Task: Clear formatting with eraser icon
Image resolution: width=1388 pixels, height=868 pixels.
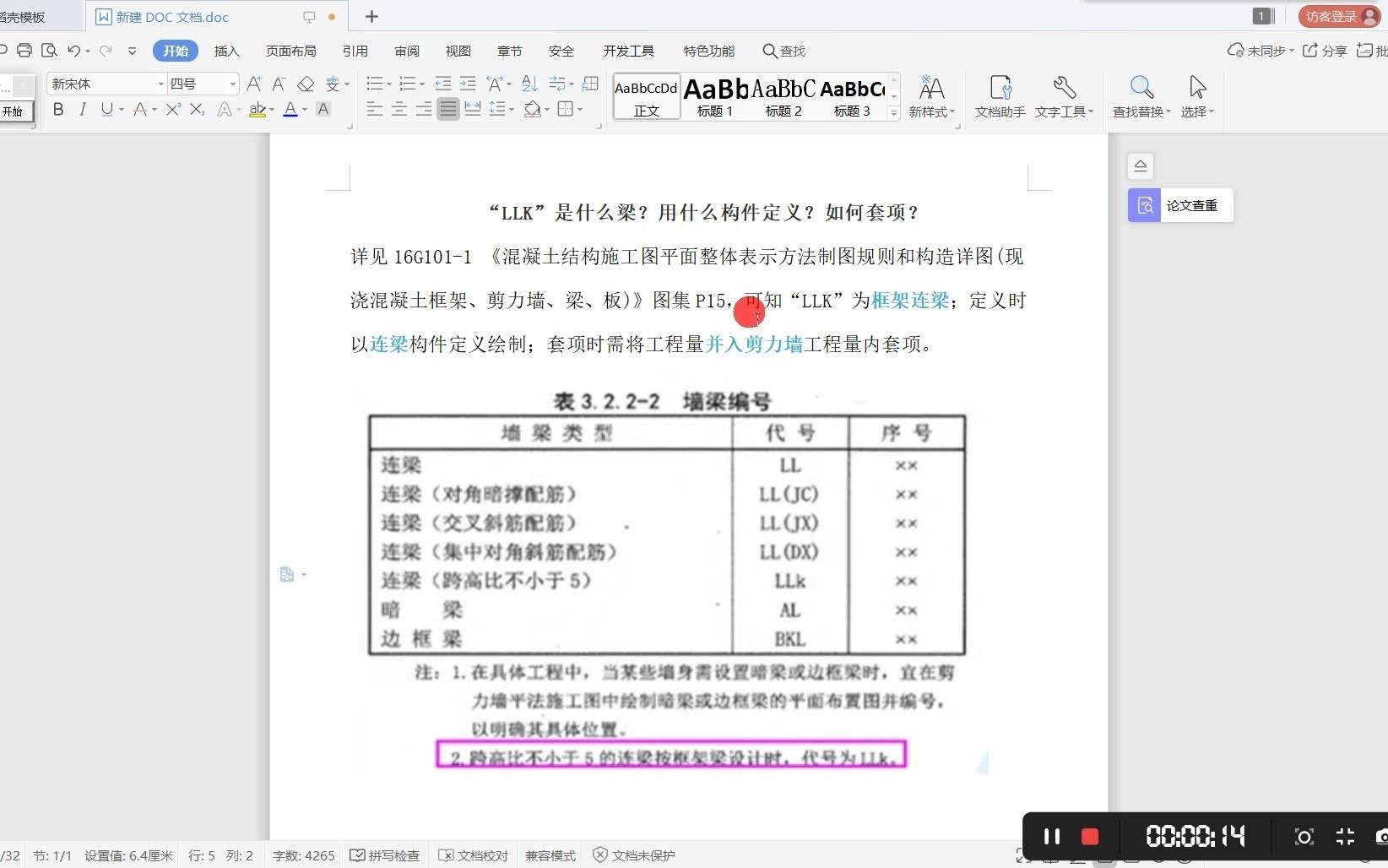Action: 306,84
